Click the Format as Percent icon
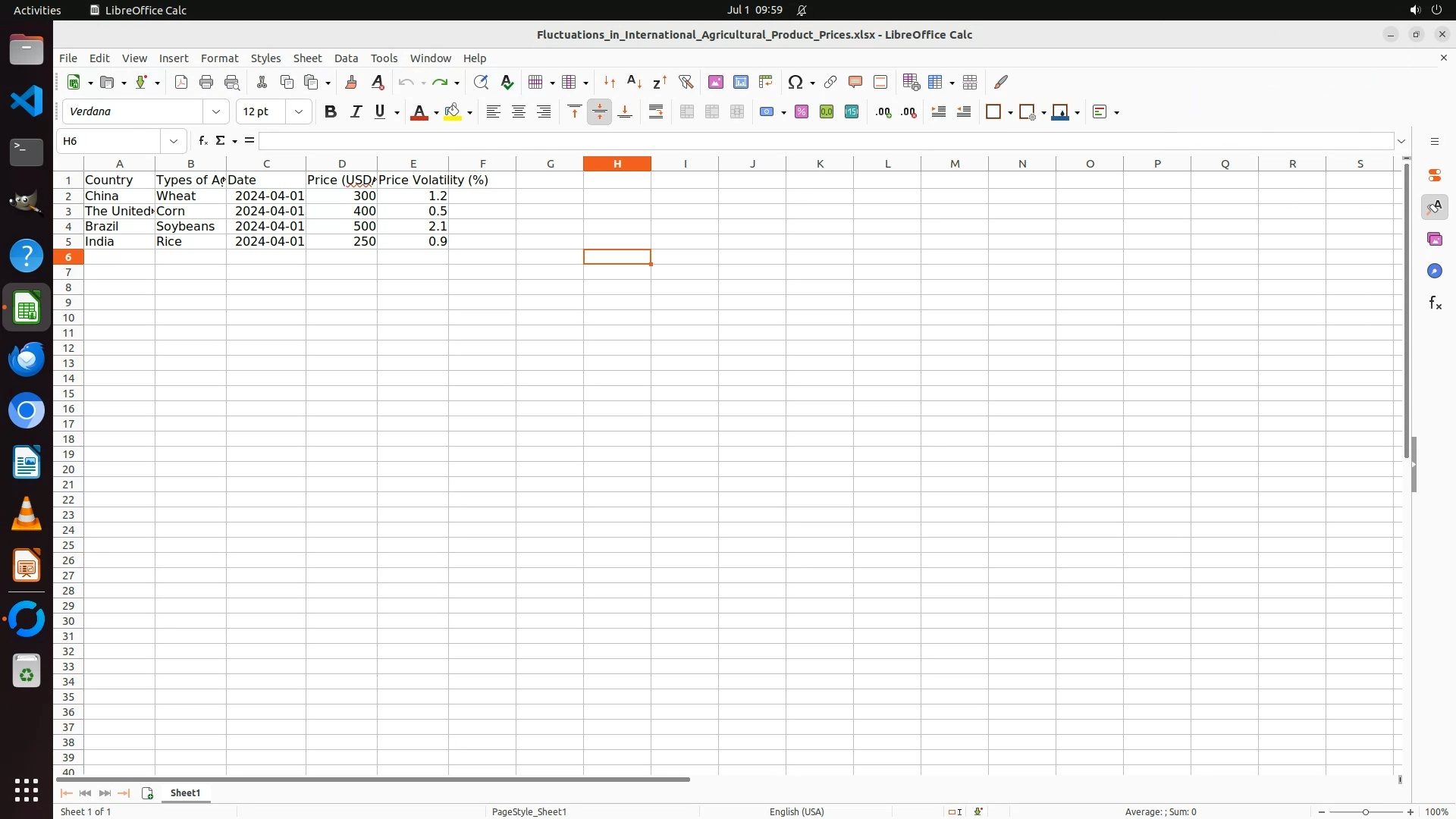The height and width of the screenshot is (819, 1456). click(x=802, y=112)
